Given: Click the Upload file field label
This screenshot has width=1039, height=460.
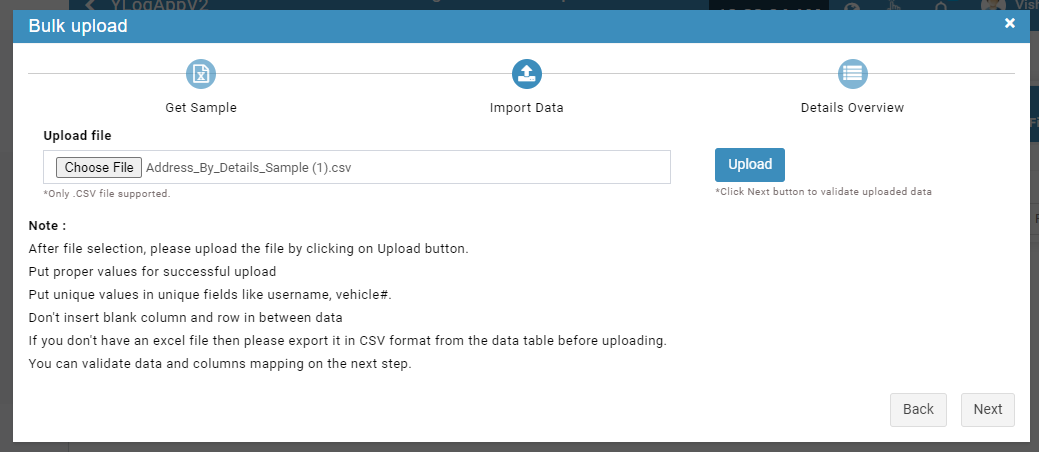Looking at the screenshot, I should 78,136.
